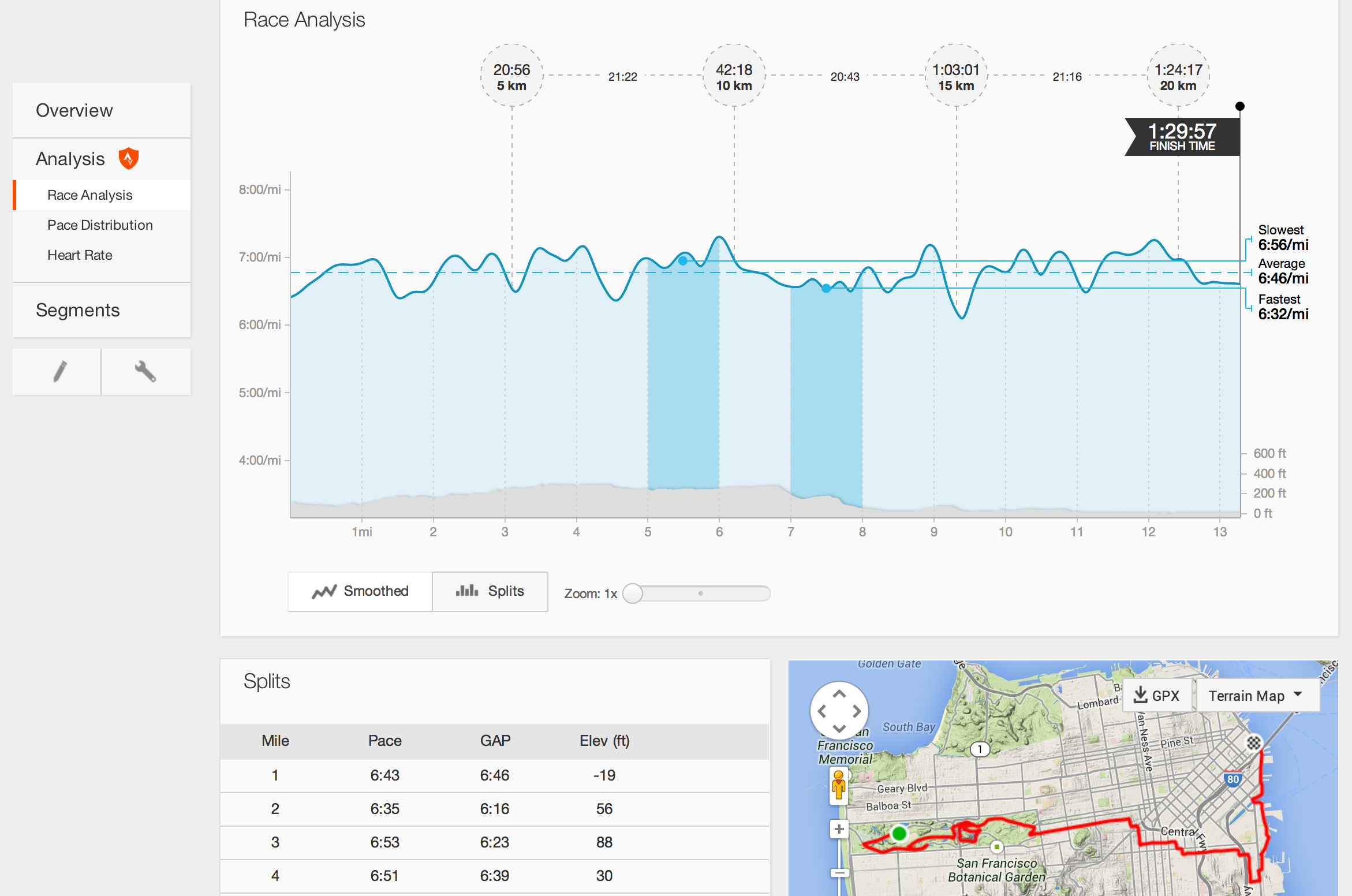This screenshot has width=1352, height=896.
Task: Collapse the Analysis section
Action: click(69, 158)
